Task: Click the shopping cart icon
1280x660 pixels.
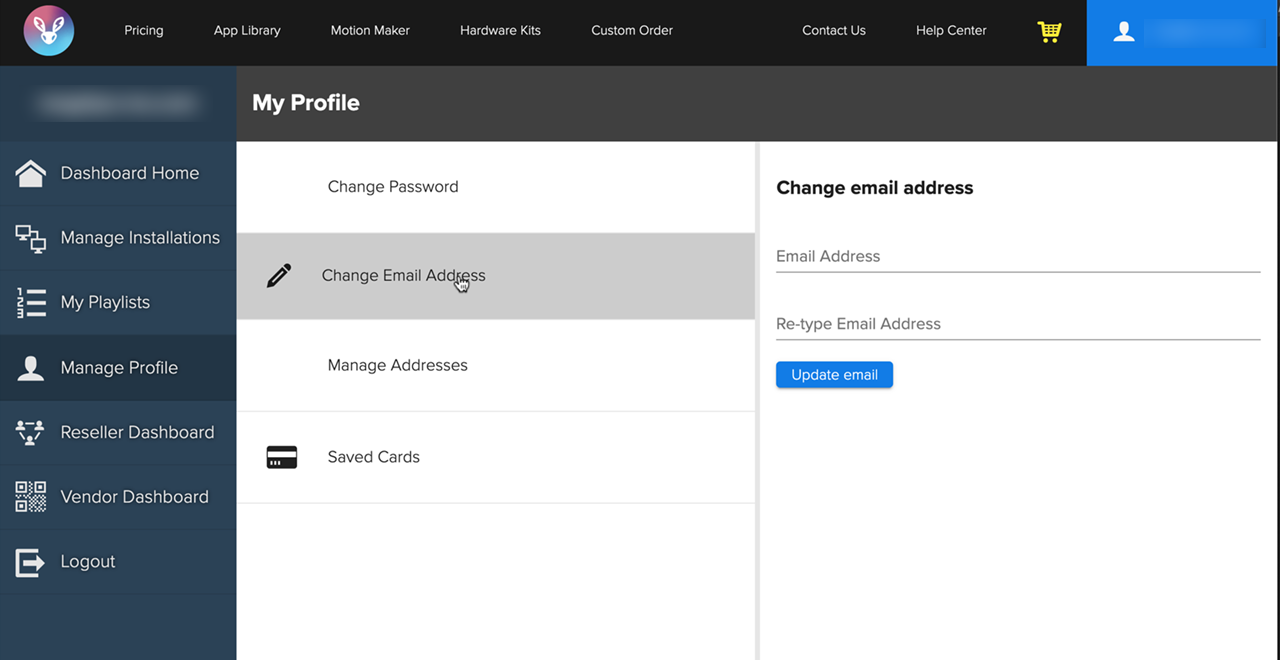Action: 1048,31
